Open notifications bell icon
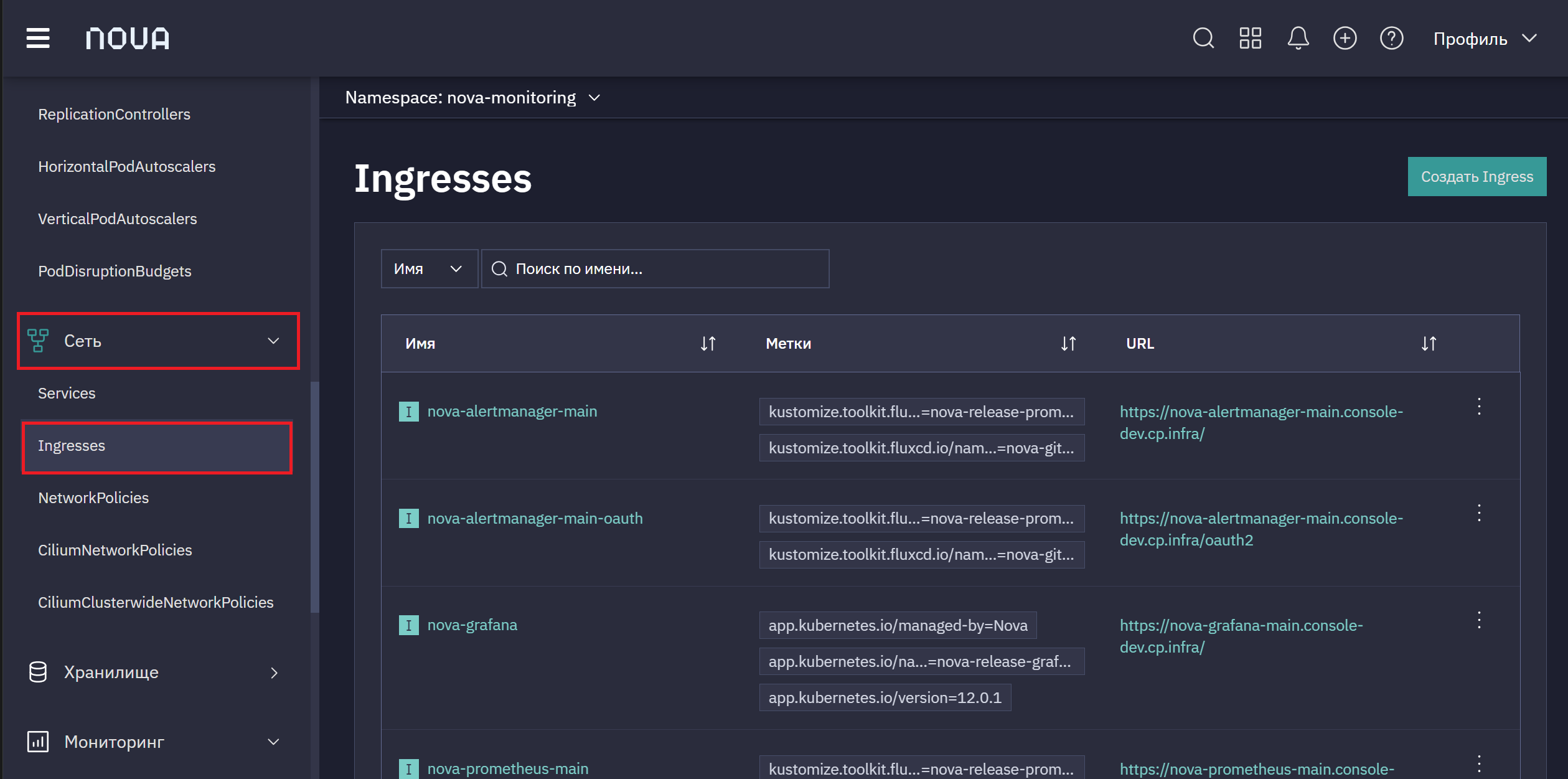The width and height of the screenshot is (1568, 779). (1298, 38)
